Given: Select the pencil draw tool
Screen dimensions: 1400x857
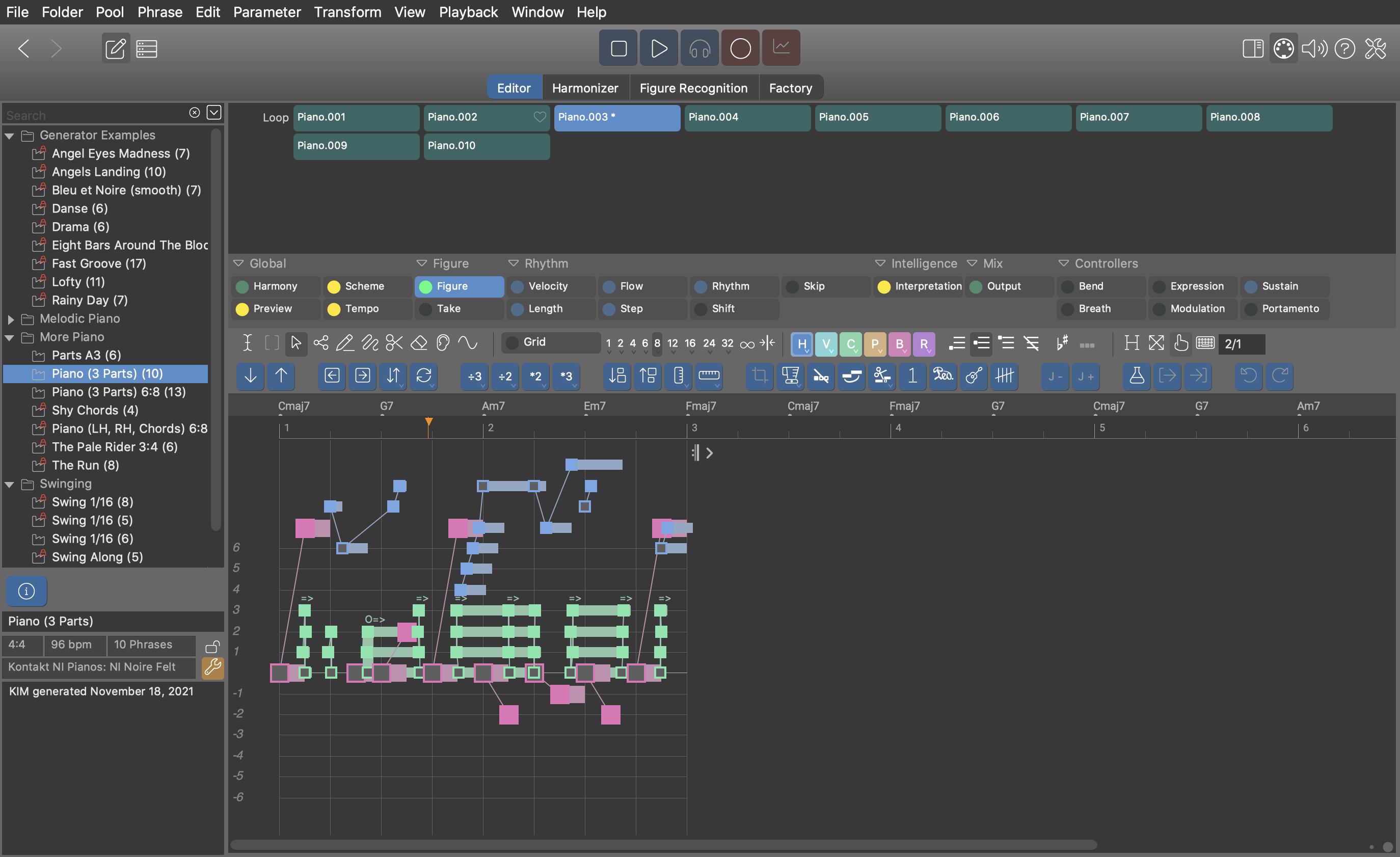Looking at the screenshot, I should 345,343.
